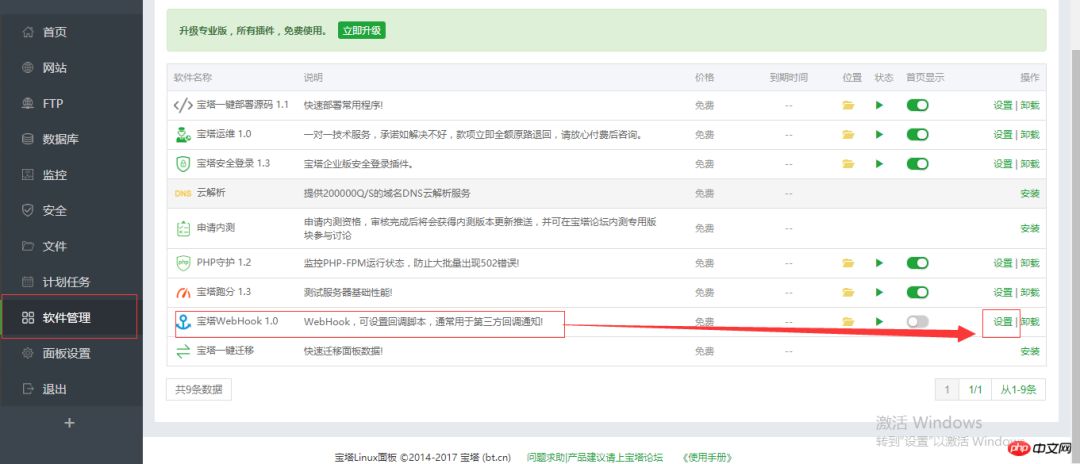This screenshot has width=1080, height=464.
Task: Click the 宝塔运维 technician icon
Action: 183,135
